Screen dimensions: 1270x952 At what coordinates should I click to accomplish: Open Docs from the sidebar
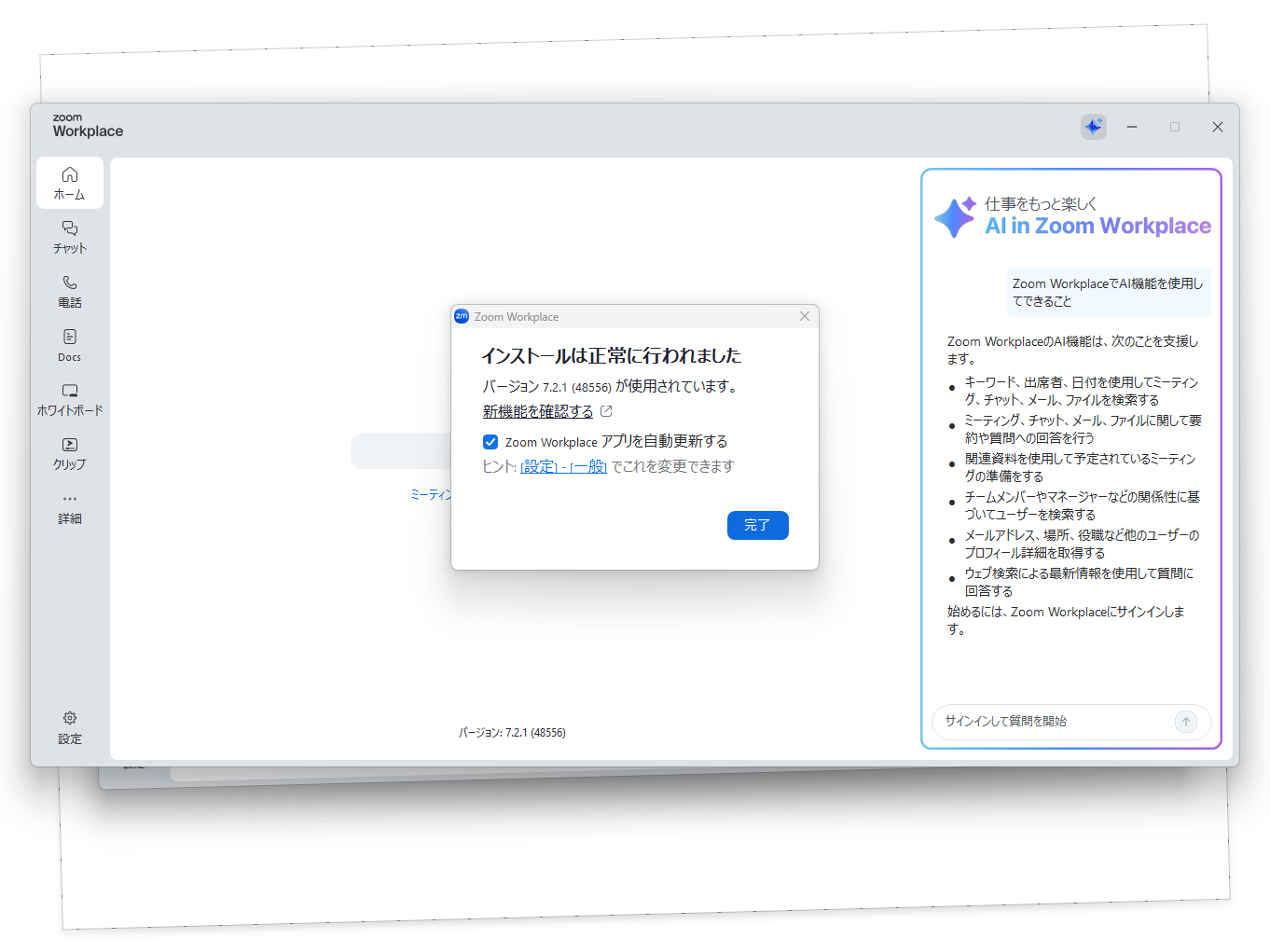coord(70,345)
